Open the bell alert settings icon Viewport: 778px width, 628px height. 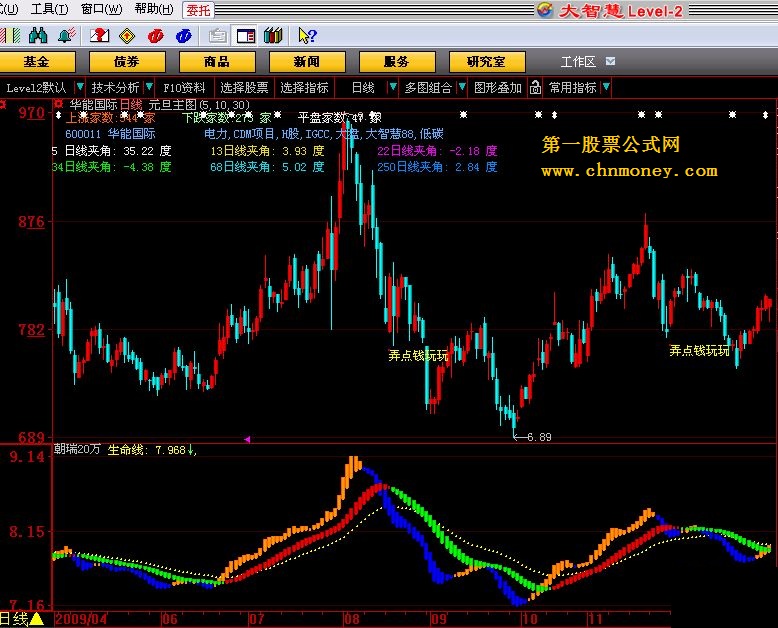click(x=67, y=36)
